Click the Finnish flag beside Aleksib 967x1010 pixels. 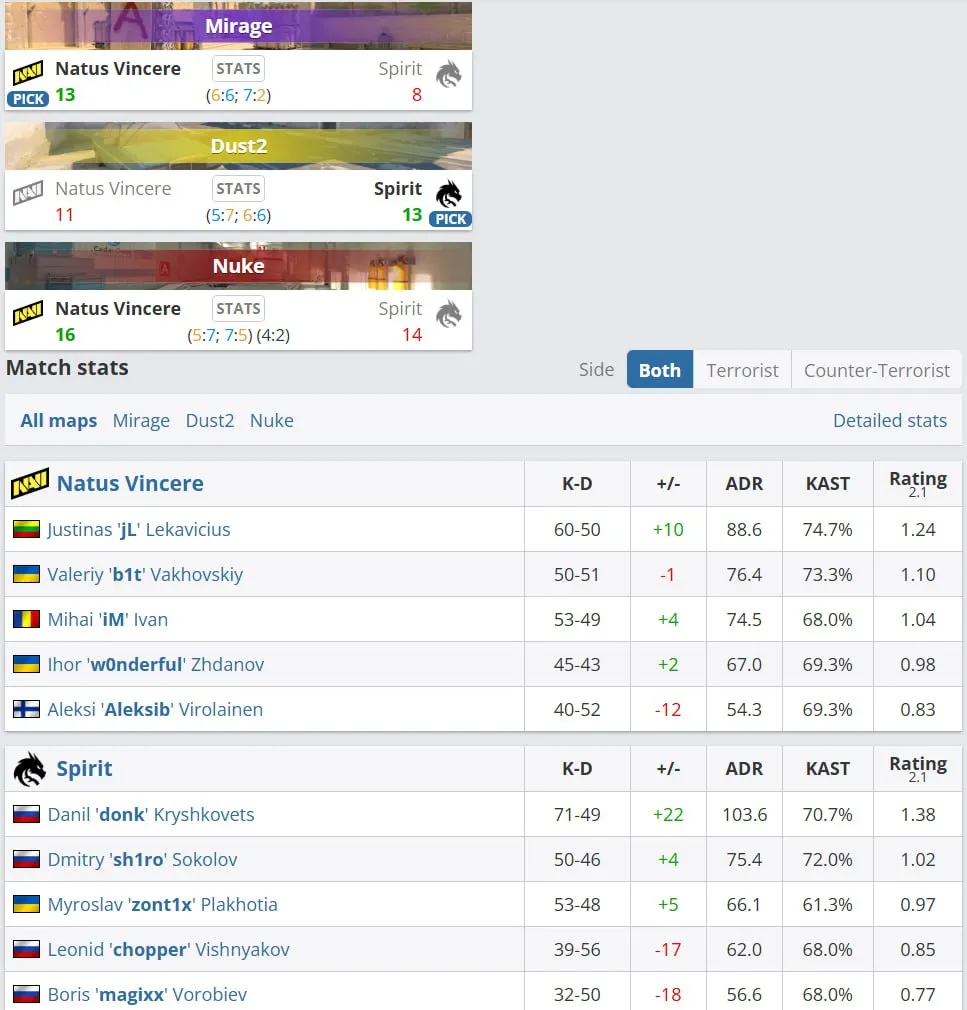pos(26,710)
